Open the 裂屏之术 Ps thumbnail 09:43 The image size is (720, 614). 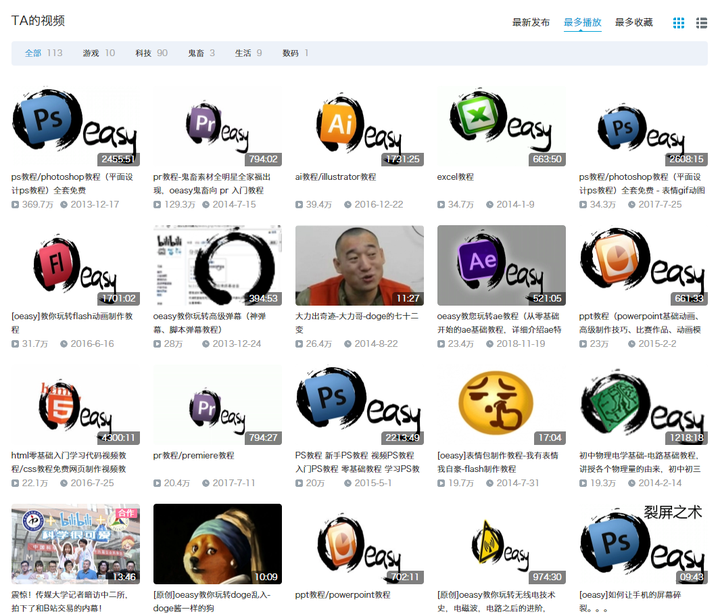click(x=643, y=544)
